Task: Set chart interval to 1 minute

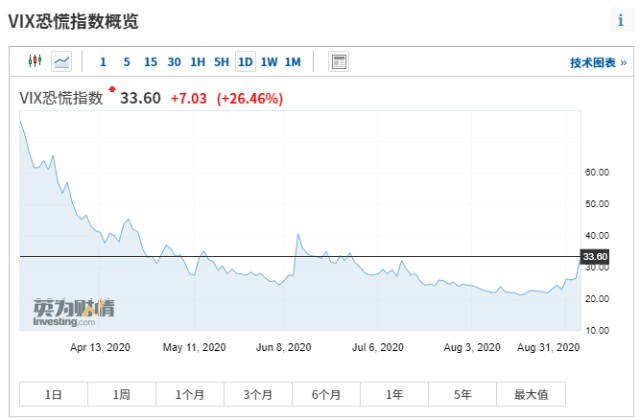Action: 103,62
